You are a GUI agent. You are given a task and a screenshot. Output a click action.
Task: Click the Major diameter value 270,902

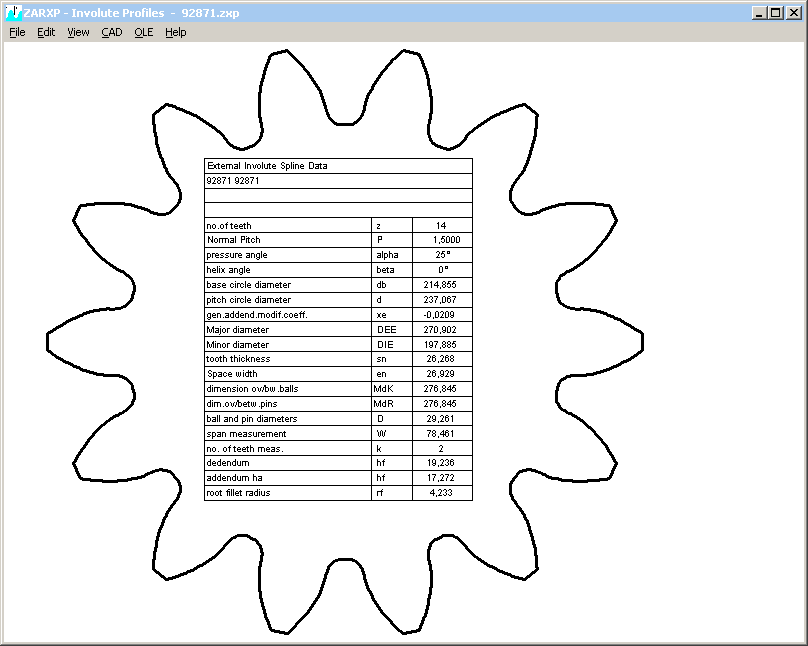pos(441,329)
